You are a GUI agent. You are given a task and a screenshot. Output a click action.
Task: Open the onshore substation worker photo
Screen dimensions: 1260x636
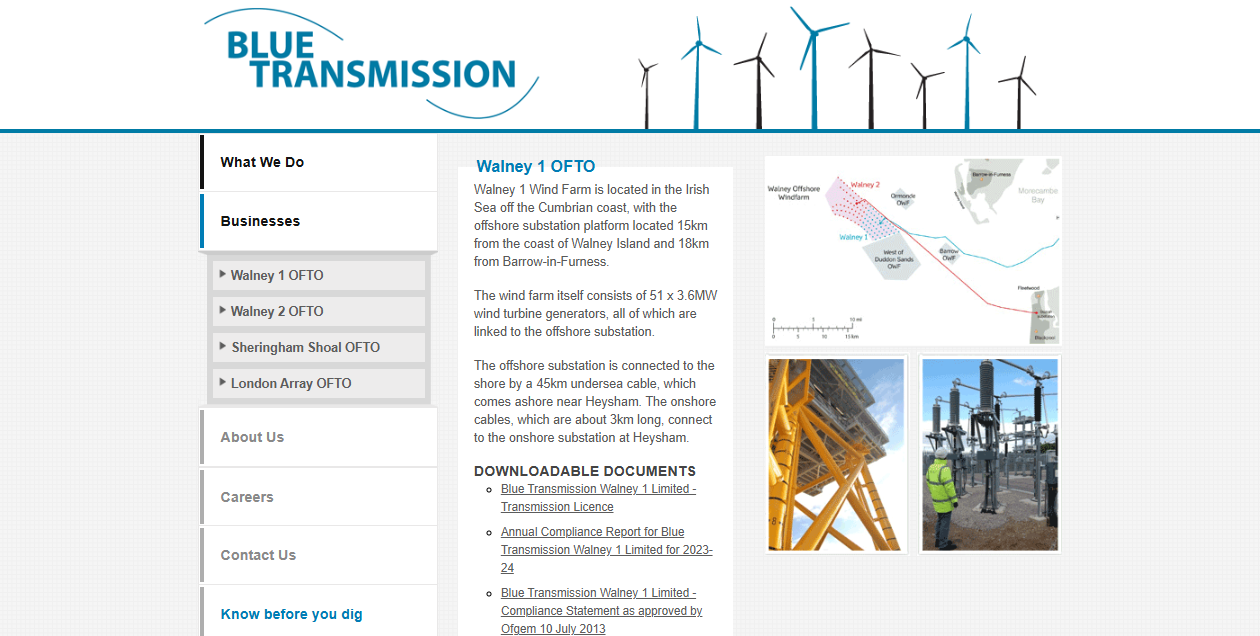click(990, 454)
